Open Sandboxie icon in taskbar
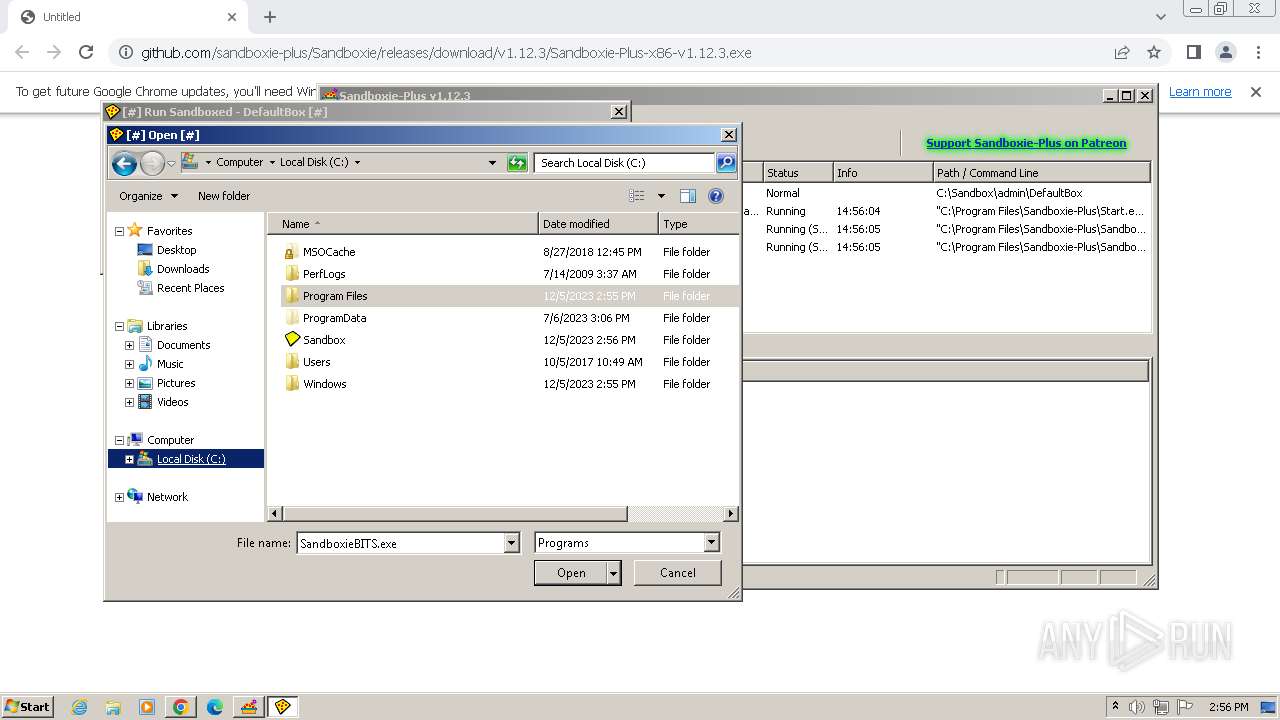Image resolution: width=1280 pixels, height=720 pixels. pos(282,707)
